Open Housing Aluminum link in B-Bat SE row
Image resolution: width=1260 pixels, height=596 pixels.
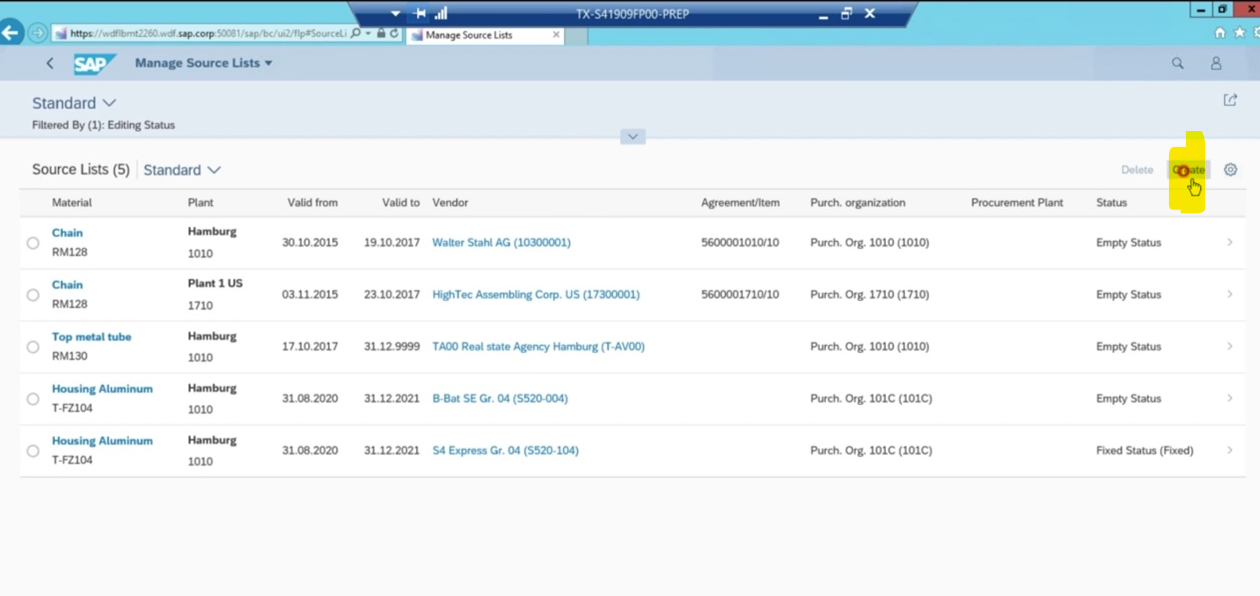pyautogui.click(x=102, y=389)
